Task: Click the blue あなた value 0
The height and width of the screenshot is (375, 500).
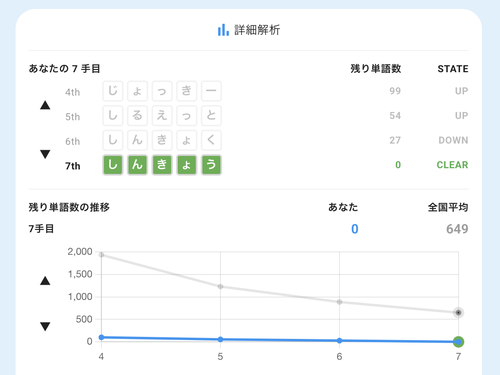Action: (355, 229)
